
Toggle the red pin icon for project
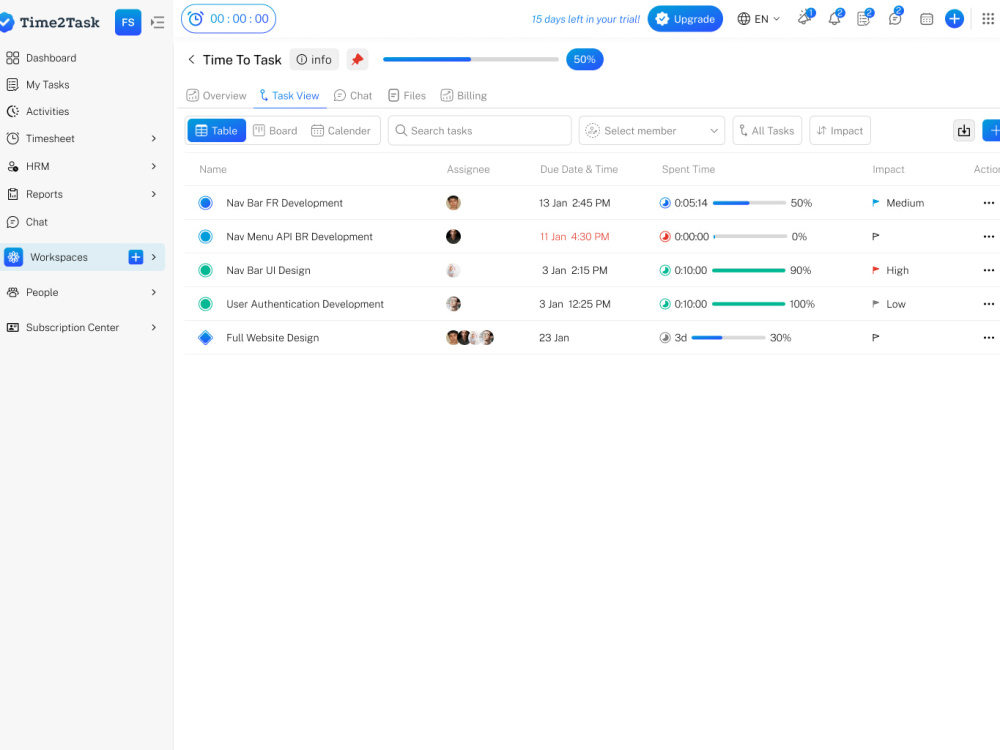[357, 59]
